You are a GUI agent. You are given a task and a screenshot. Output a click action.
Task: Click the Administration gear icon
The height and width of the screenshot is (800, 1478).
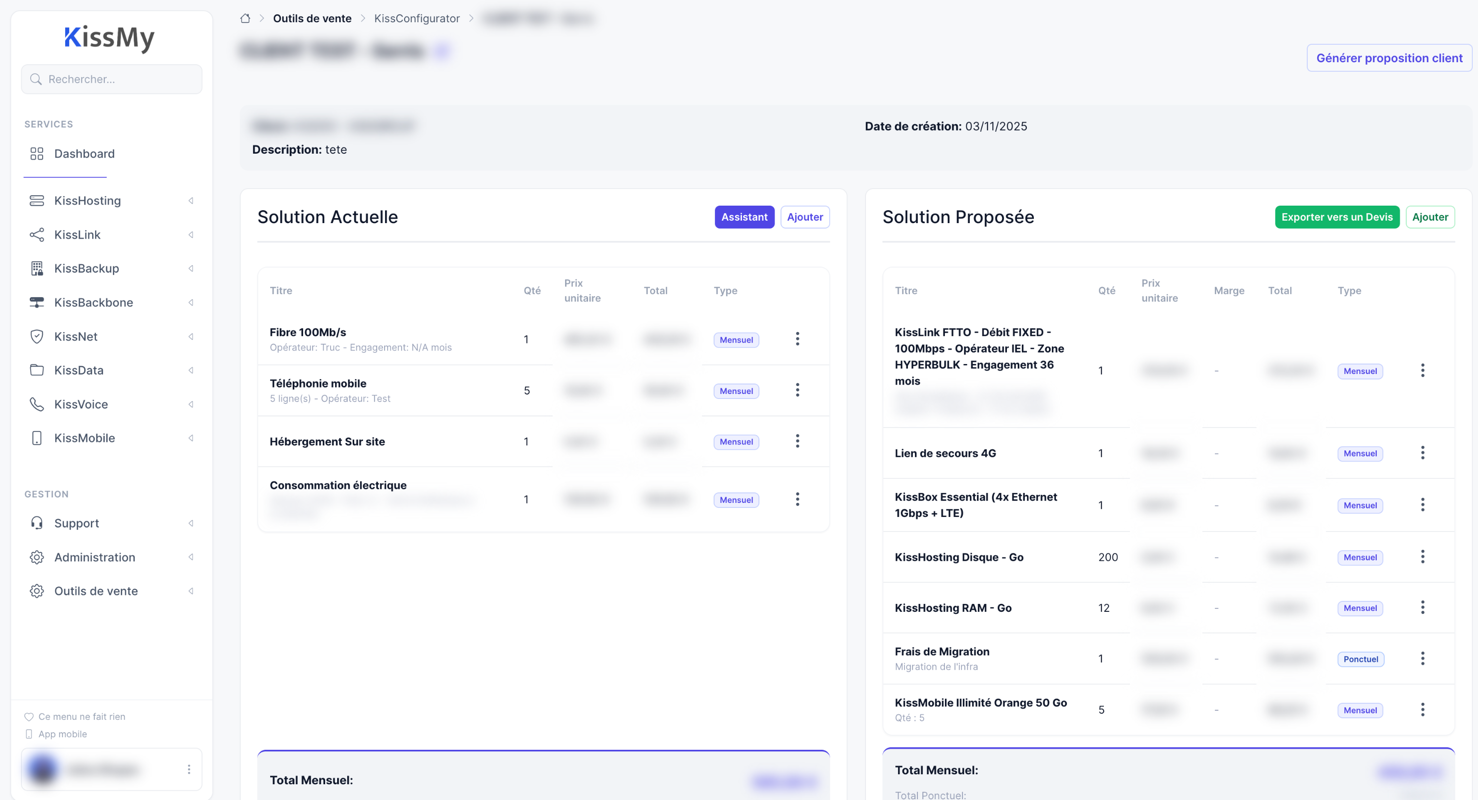(37, 557)
